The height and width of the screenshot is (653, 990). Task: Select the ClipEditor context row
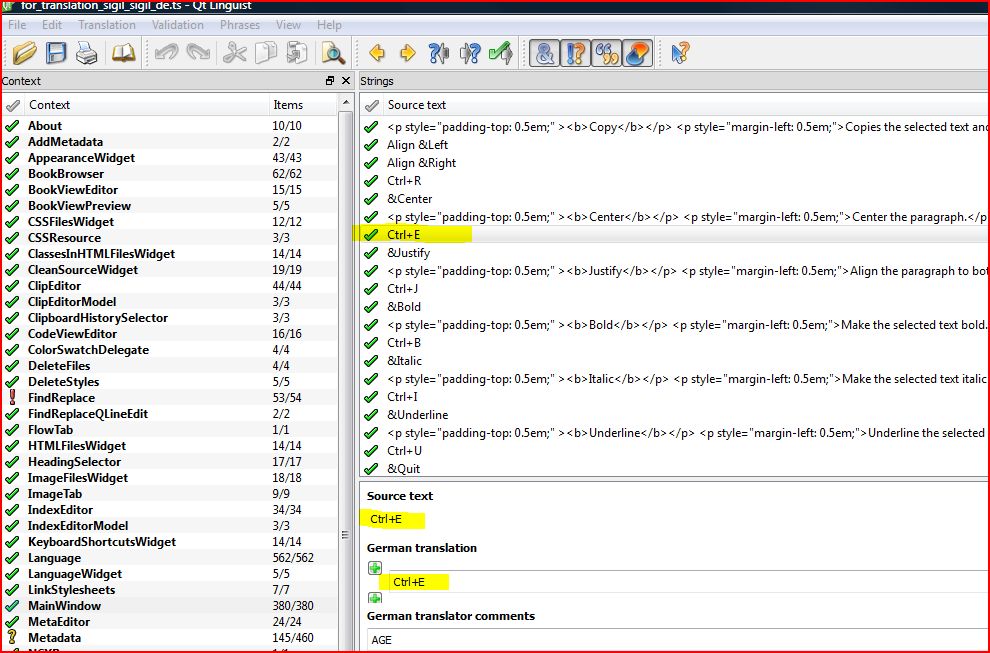pos(170,285)
